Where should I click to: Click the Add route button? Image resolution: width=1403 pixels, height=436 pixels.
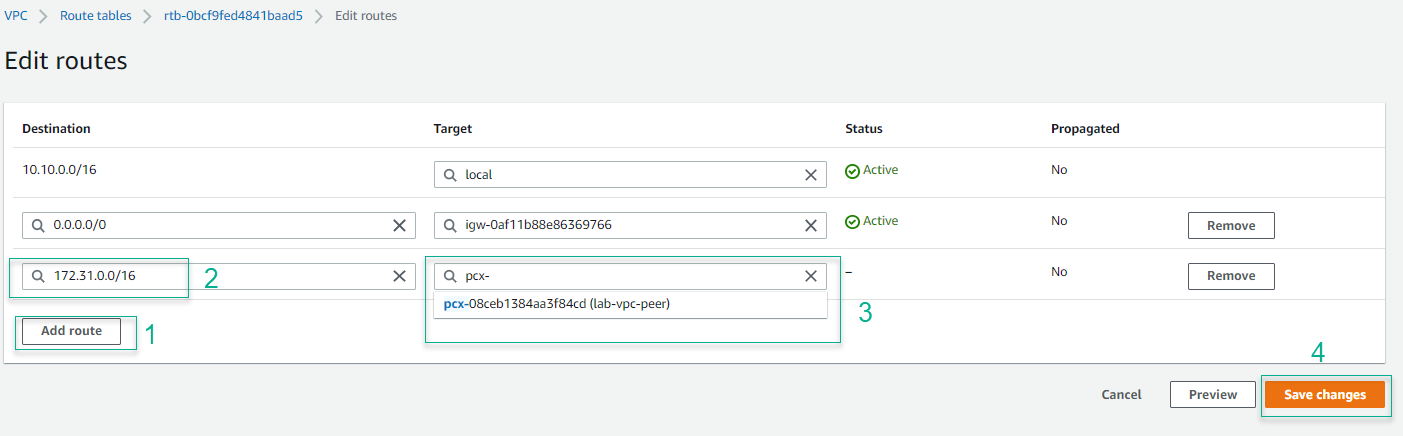coord(72,331)
